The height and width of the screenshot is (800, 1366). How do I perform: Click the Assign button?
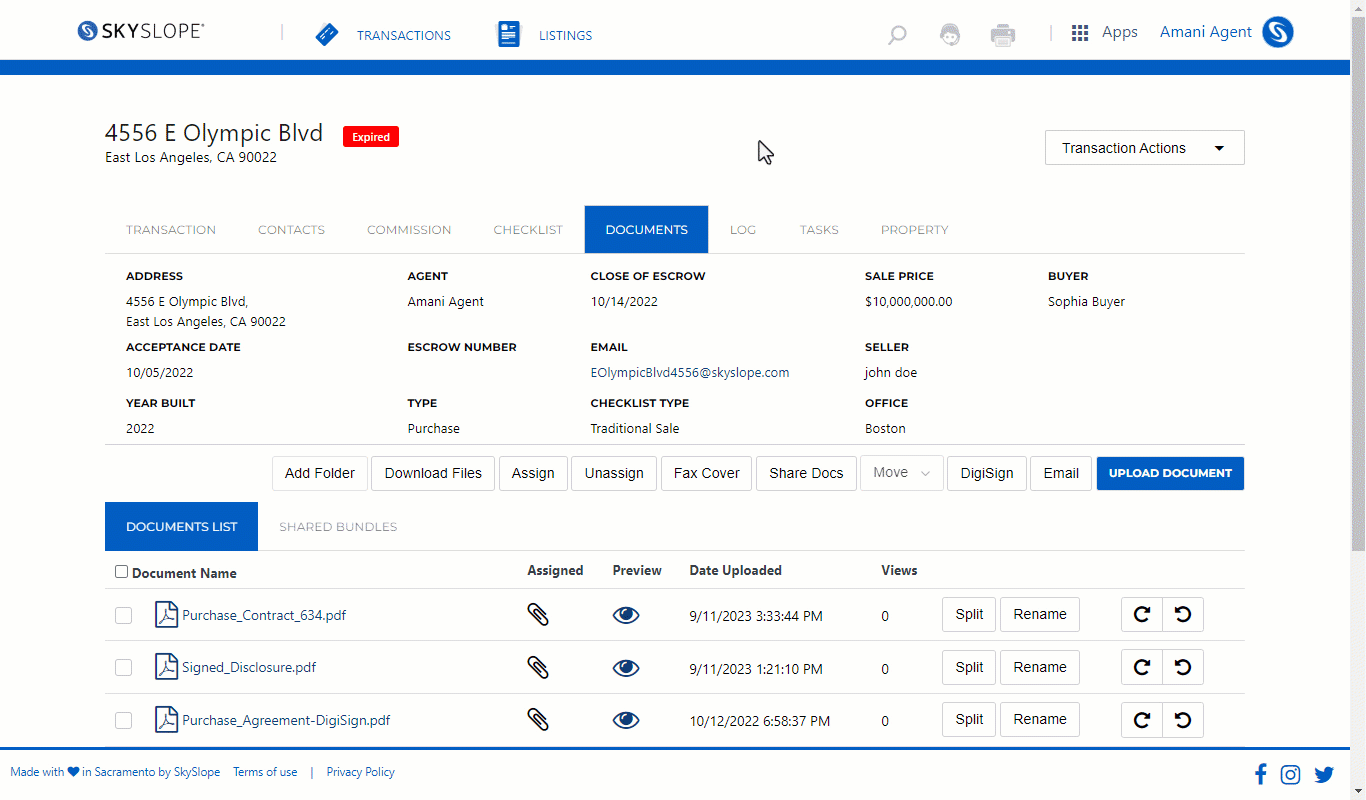[533, 473]
